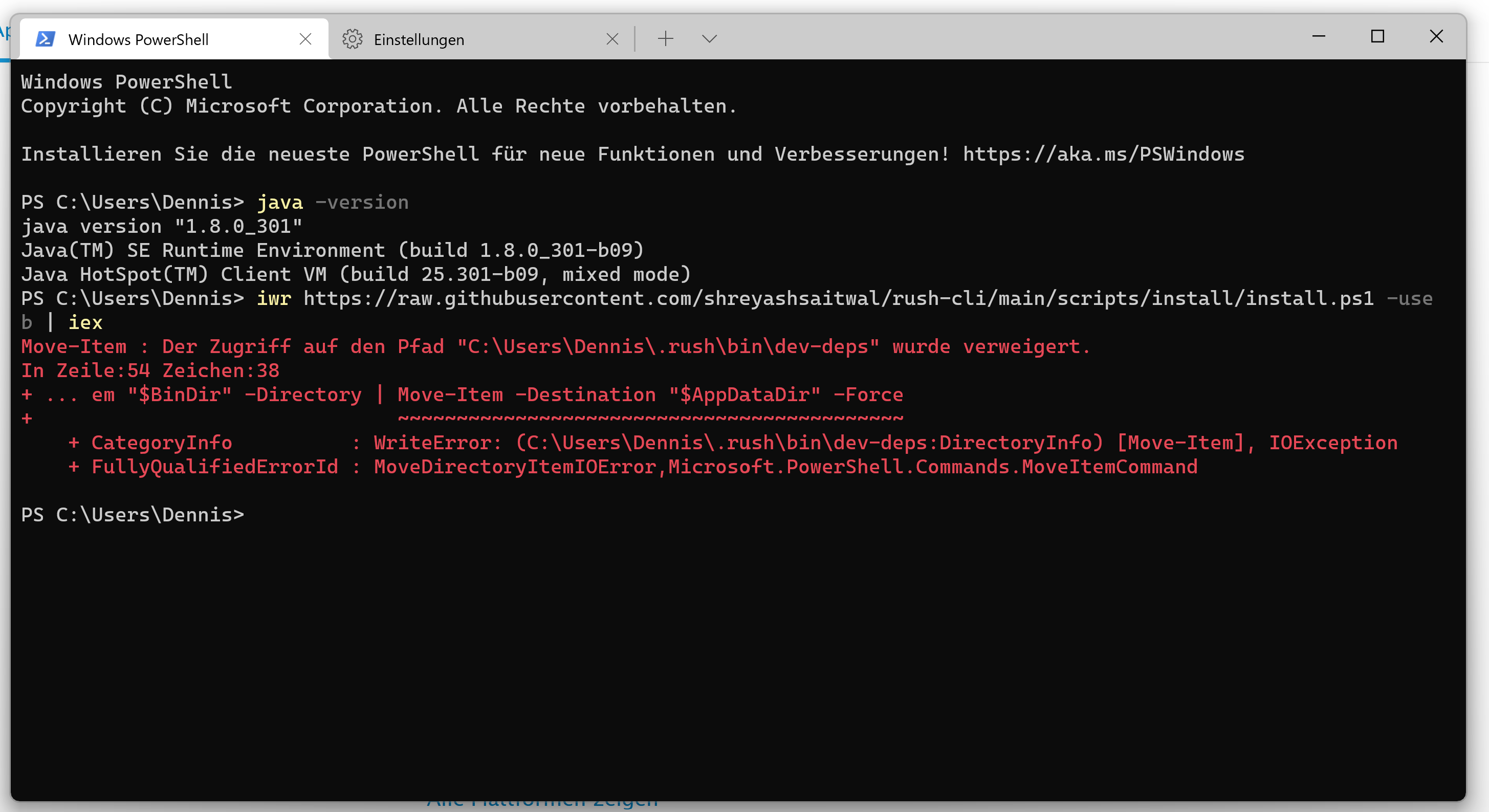The image size is (1489, 812).
Task: Minimize the terminal window
Action: 1319,36
